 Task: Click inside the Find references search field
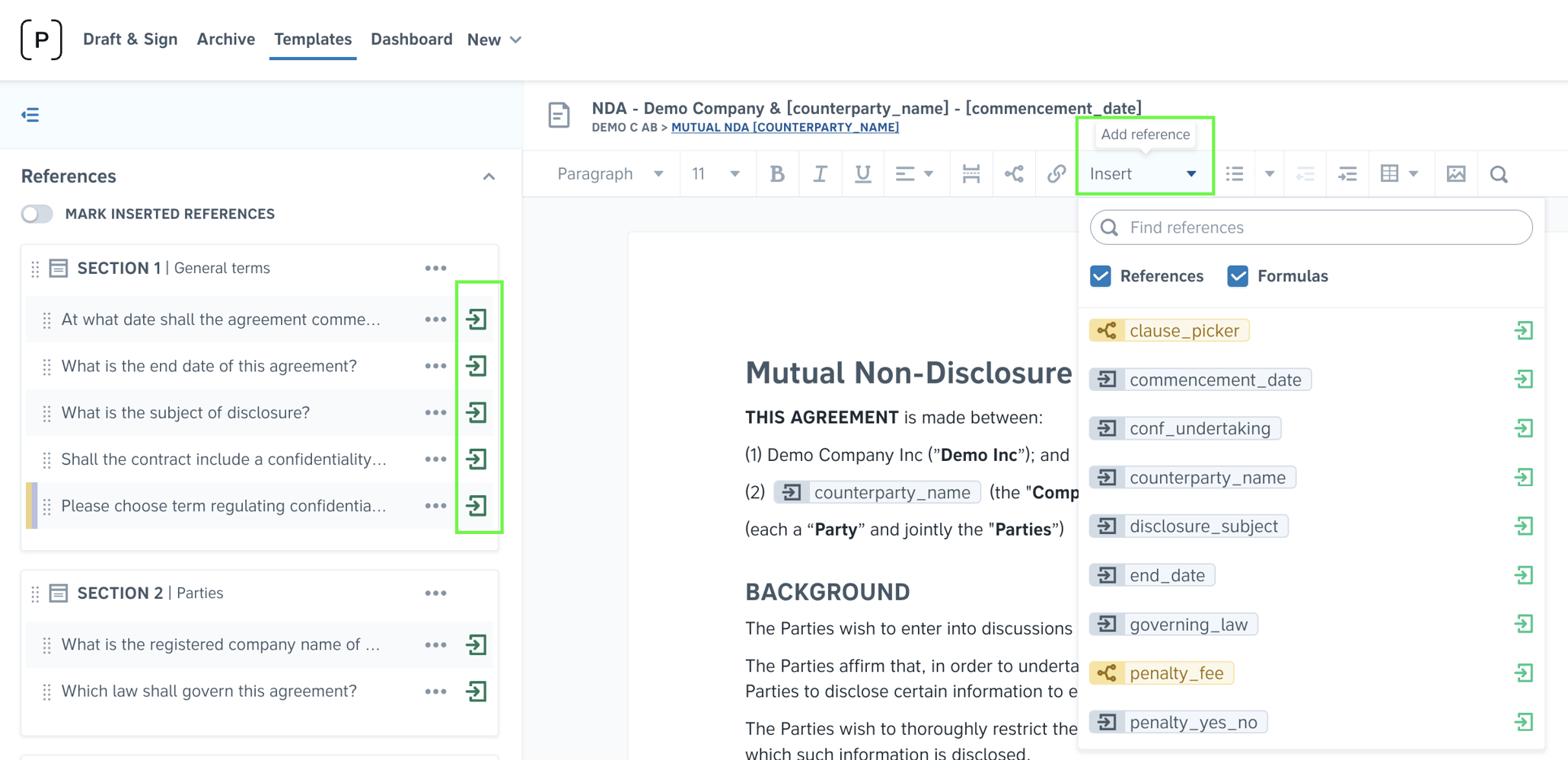1309,227
